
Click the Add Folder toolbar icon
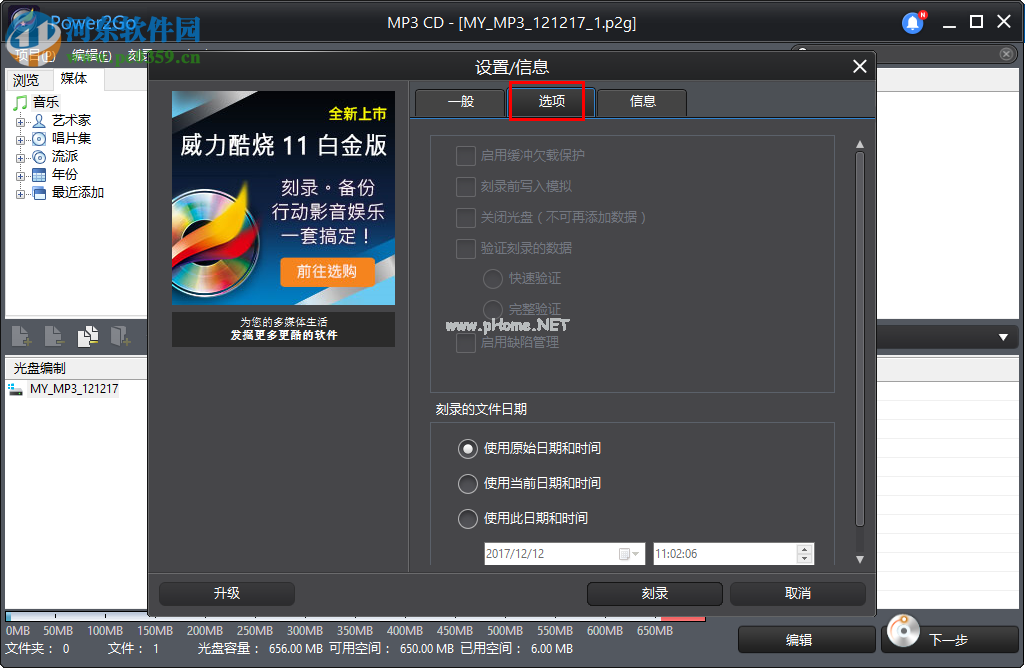coord(121,336)
